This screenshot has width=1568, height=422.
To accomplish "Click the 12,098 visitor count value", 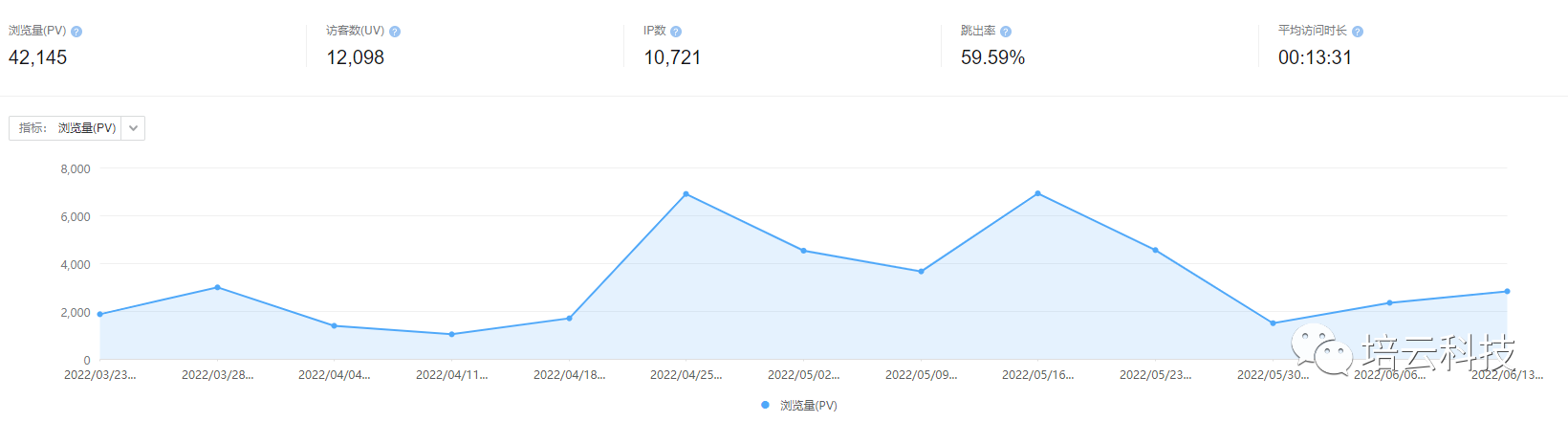I will (x=356, y=57).
